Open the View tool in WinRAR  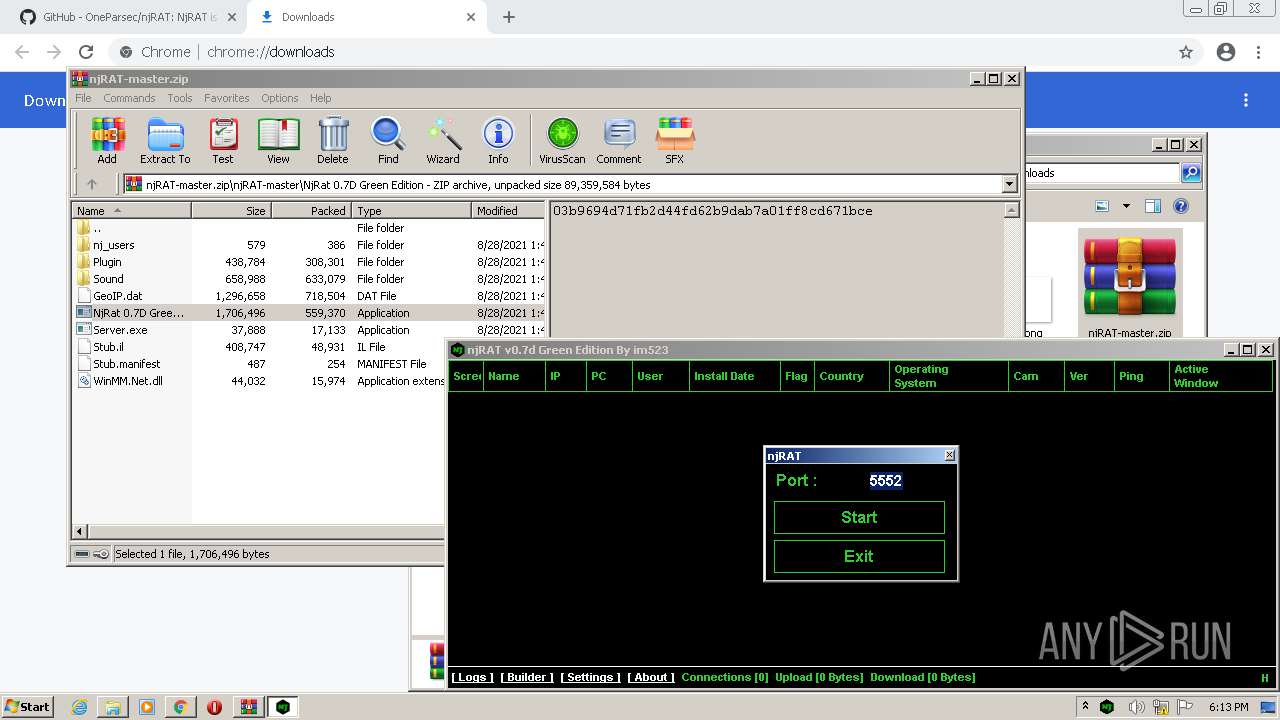coord(278,140)
